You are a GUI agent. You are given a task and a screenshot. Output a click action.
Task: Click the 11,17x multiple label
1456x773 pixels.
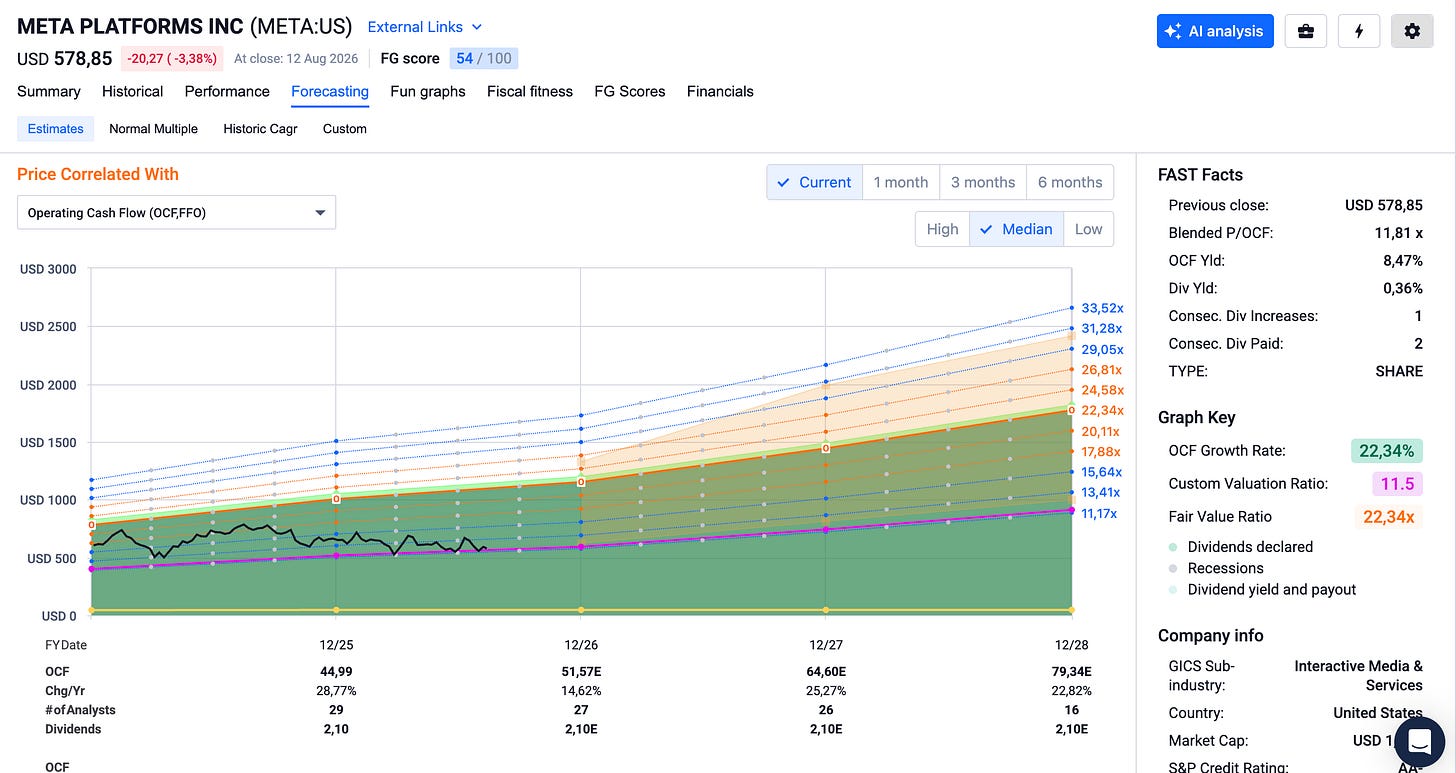1099,513
